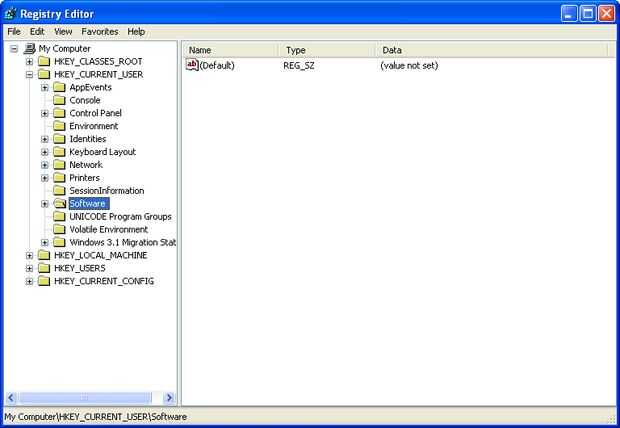The image size is (620, 428).
Task: Click the Identities folder icon
Action: [59, 139]
